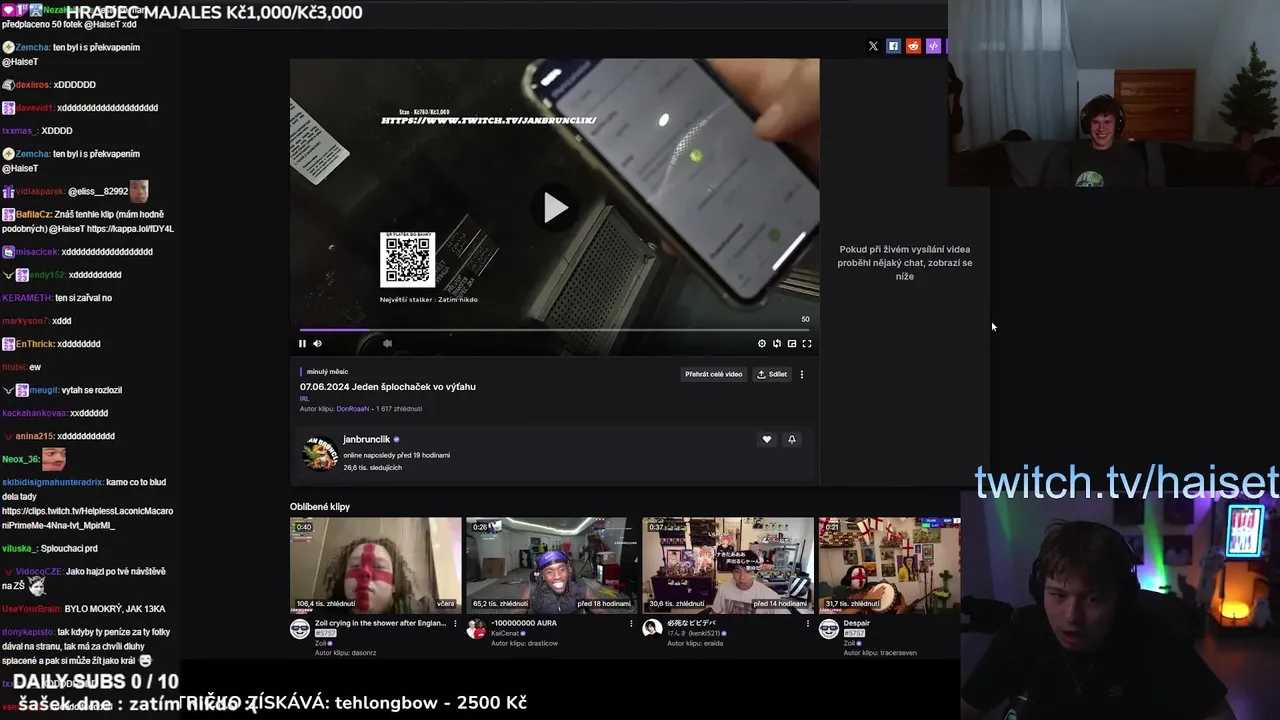This screenshot has height=720, width=1280.
Task: Enter fullscreen for the clip
Action: pos(807,344)
